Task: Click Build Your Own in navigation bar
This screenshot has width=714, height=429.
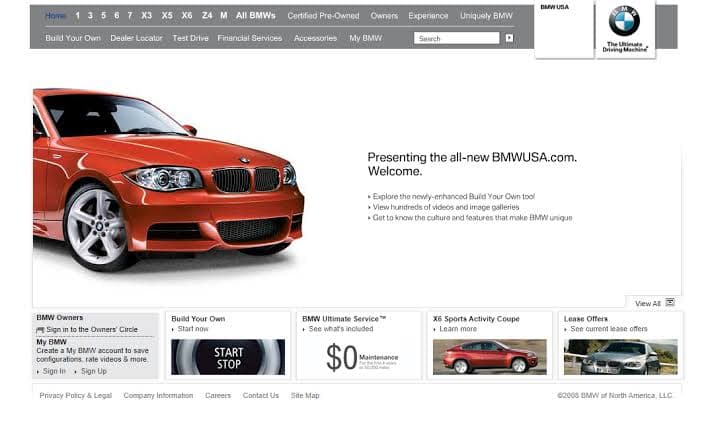Action: pyautogui.click(x=73, y=38)
